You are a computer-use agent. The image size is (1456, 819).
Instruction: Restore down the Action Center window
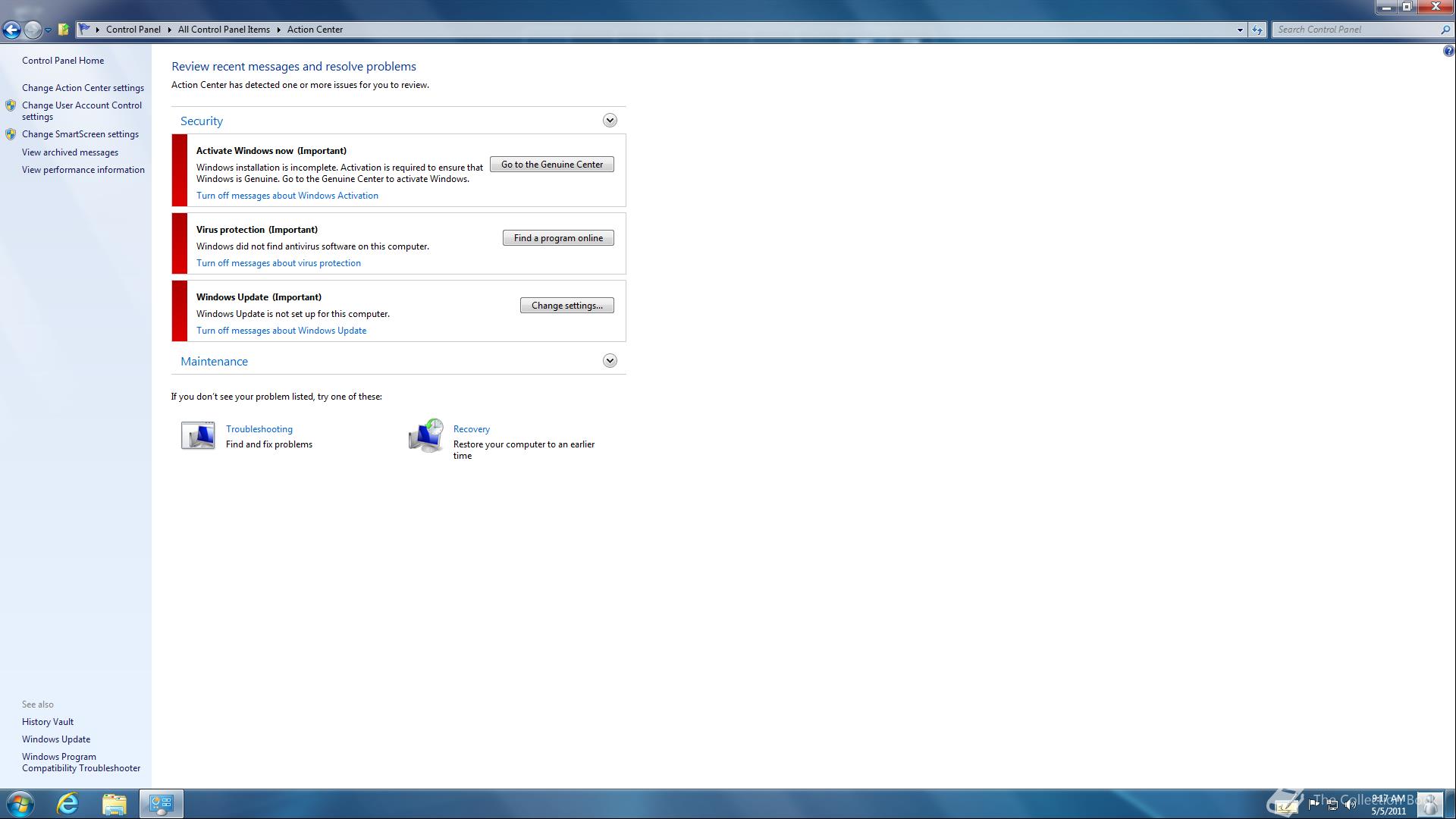[x=1407, y=7]
